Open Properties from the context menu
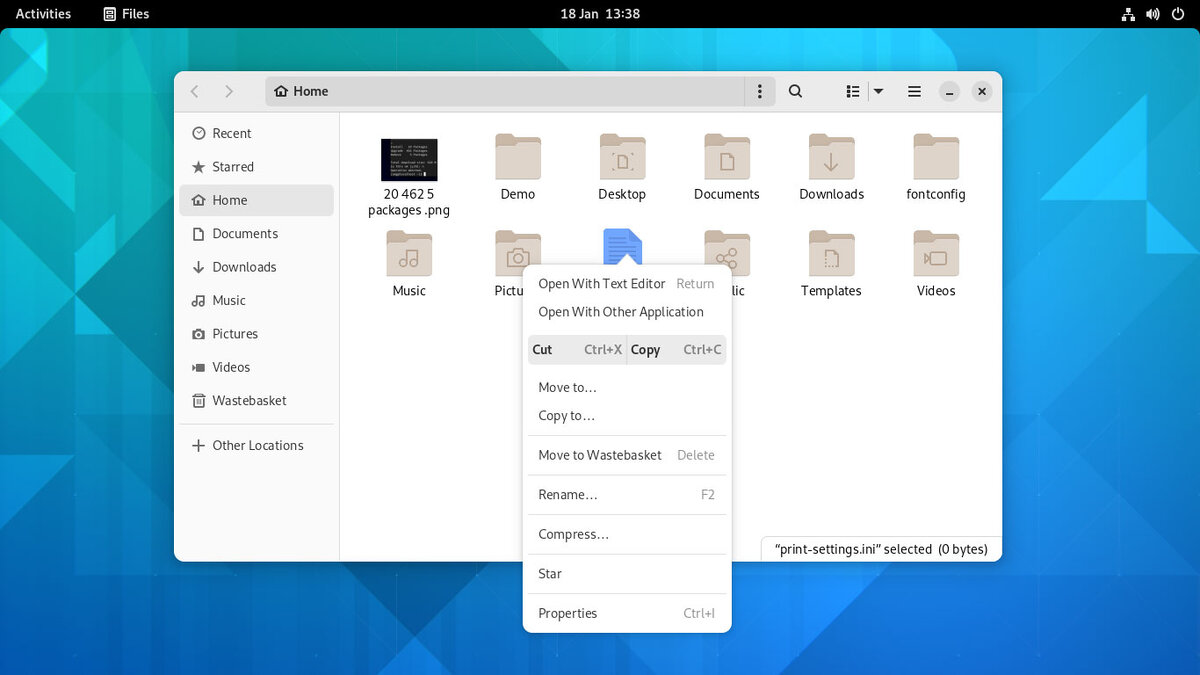This screenshot has height=675, width=1200. click(627, 614)
